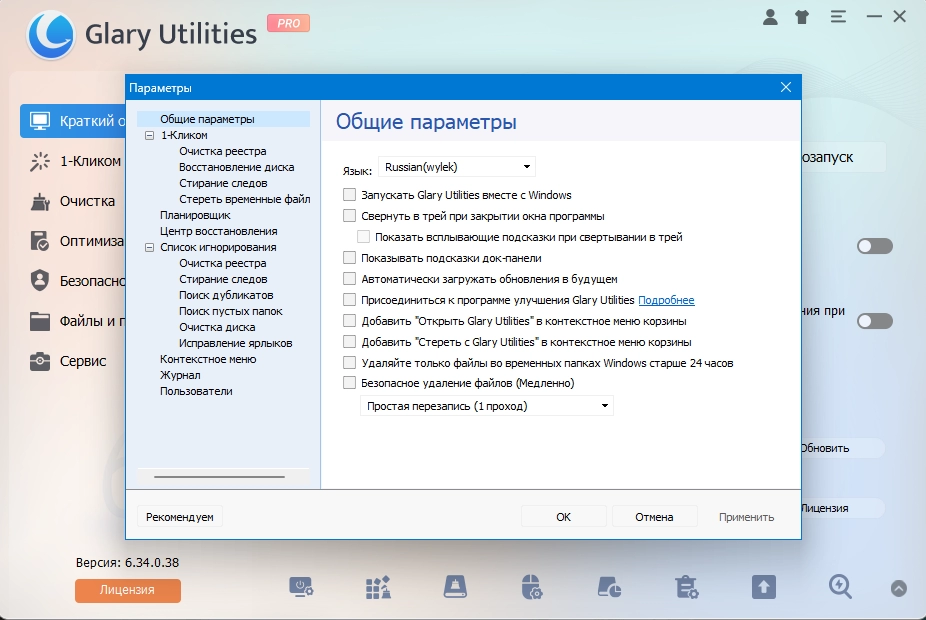Click the Glary Utilities crescent logo
Screen dimensions: 926x620
point(51,35)
